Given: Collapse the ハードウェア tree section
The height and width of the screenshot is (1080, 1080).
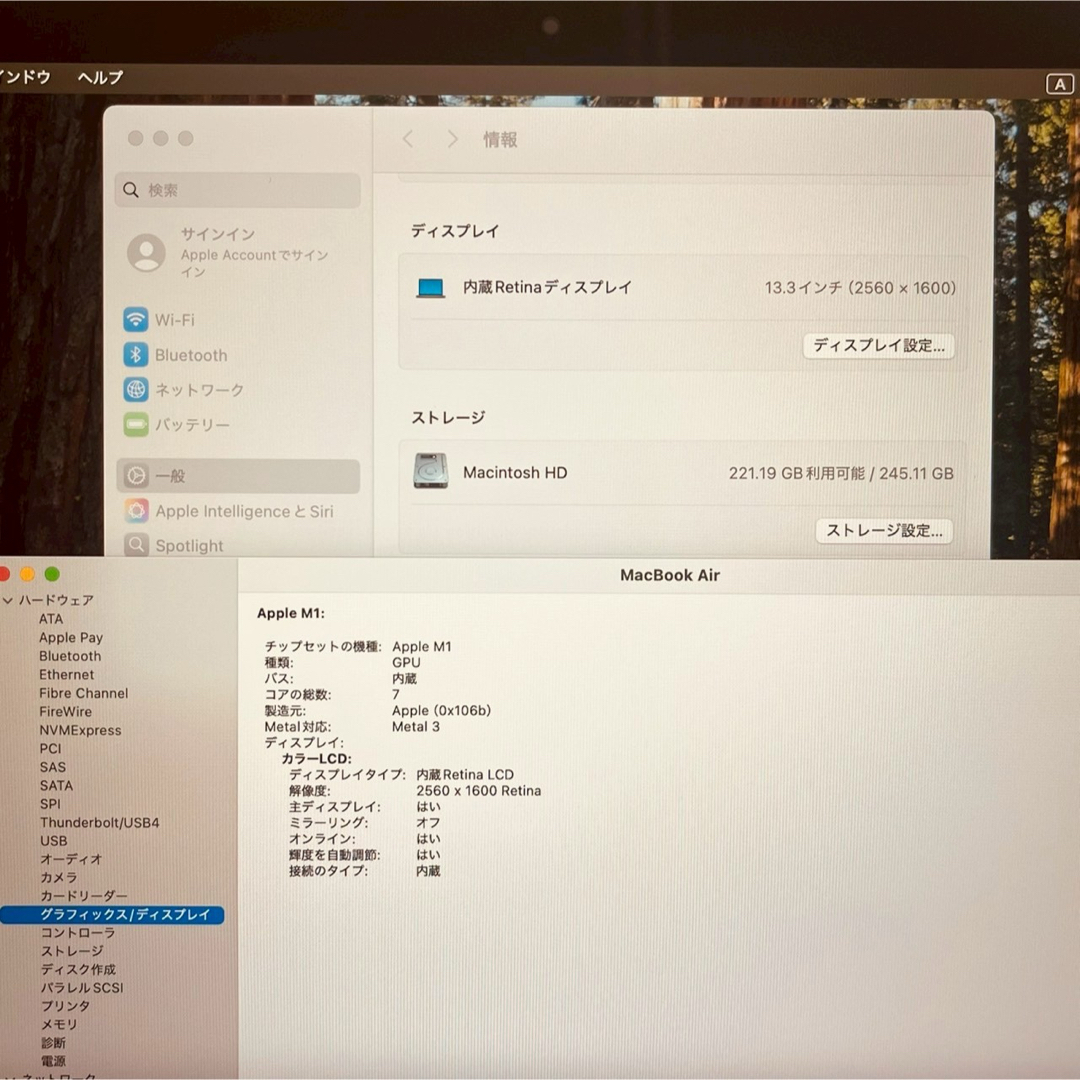Looking at the screenshot, I should coord(8,601).
